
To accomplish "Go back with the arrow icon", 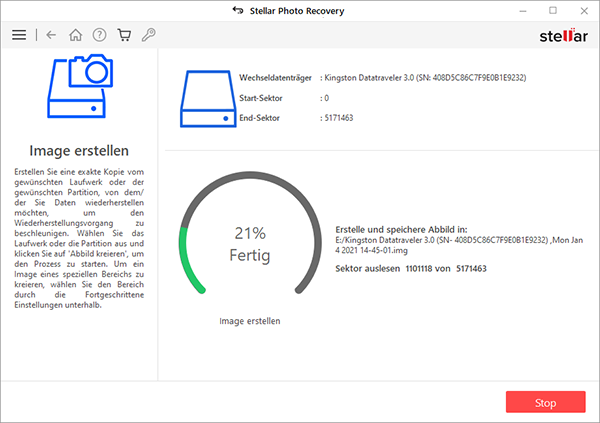I will pyautogui.click(x=51, y=35).
